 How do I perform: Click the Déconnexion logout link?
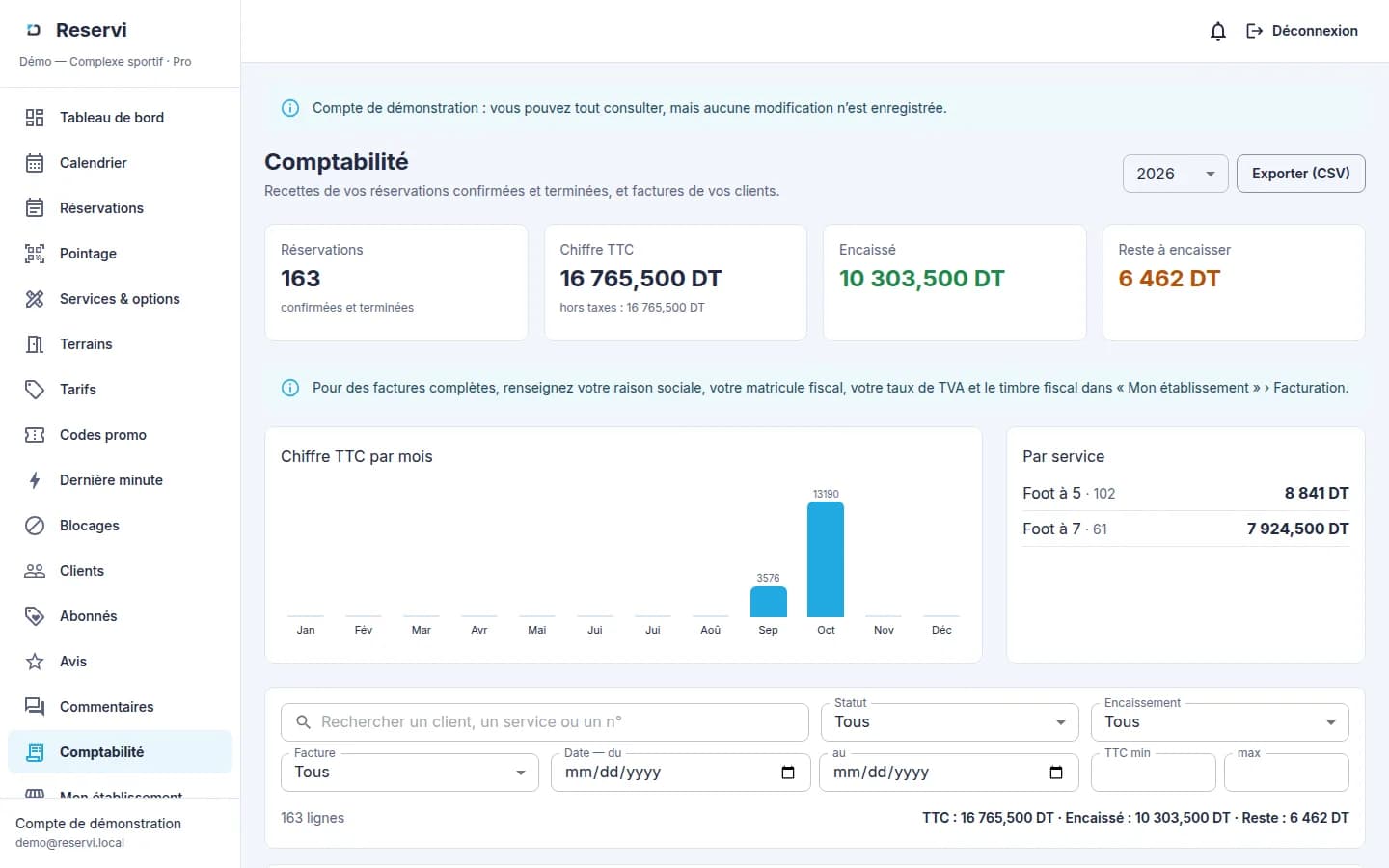tap(1302, 31)
